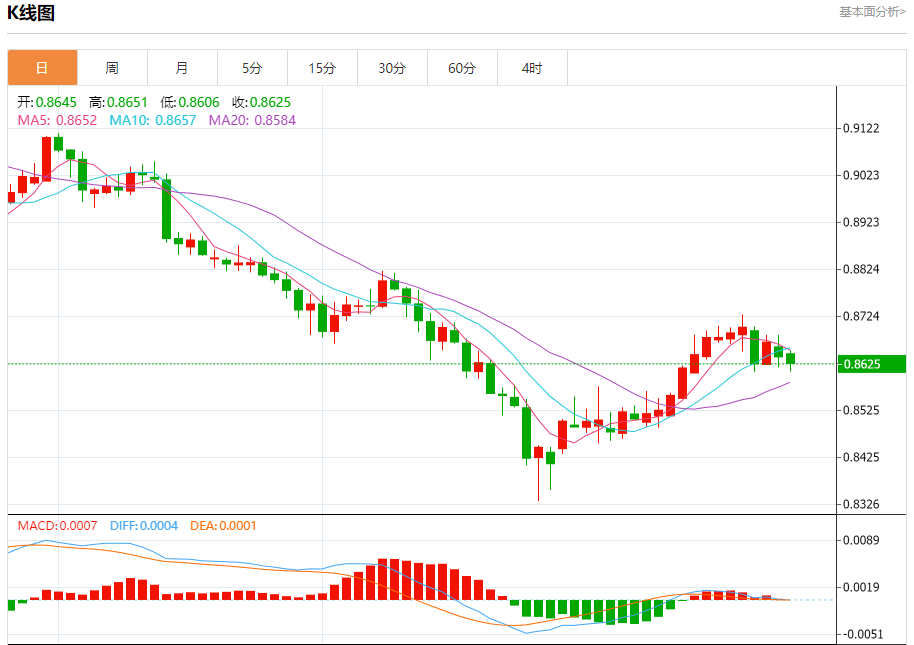Click the 0.8724 price axis label
The width and height of the screenshot is (914, 645).
(x=861, y=316)
